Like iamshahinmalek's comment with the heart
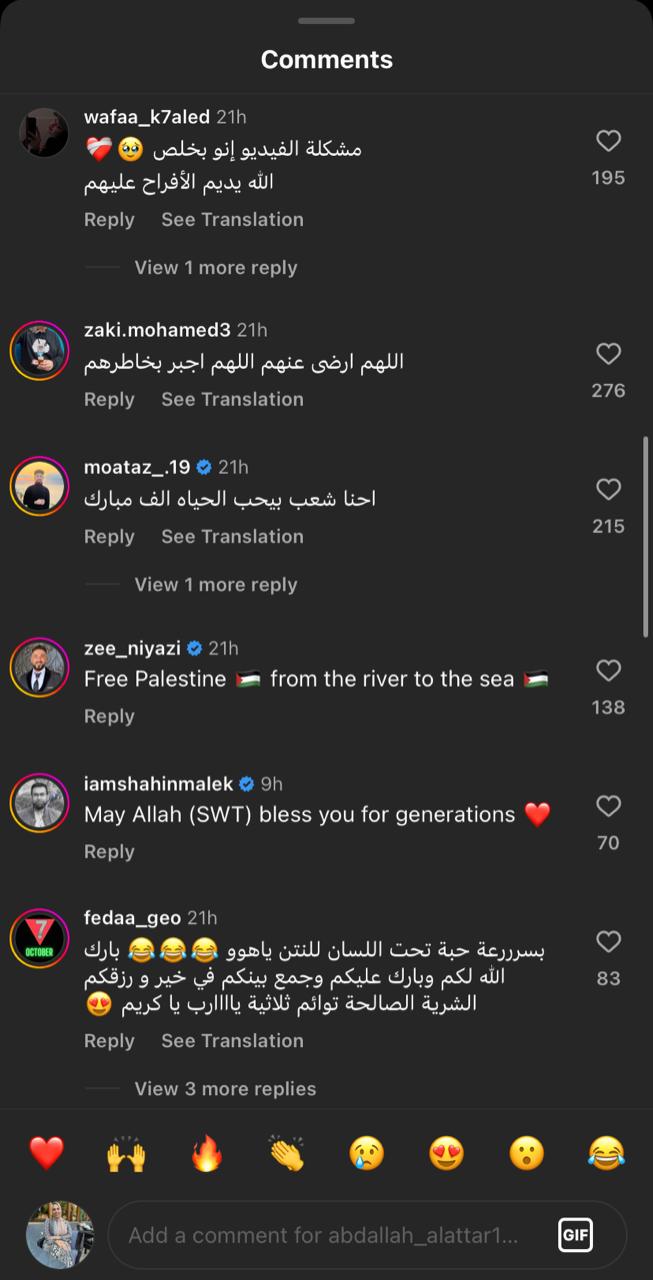The height and width of the screenshot is (1280, 653). (x=608, y=806)
